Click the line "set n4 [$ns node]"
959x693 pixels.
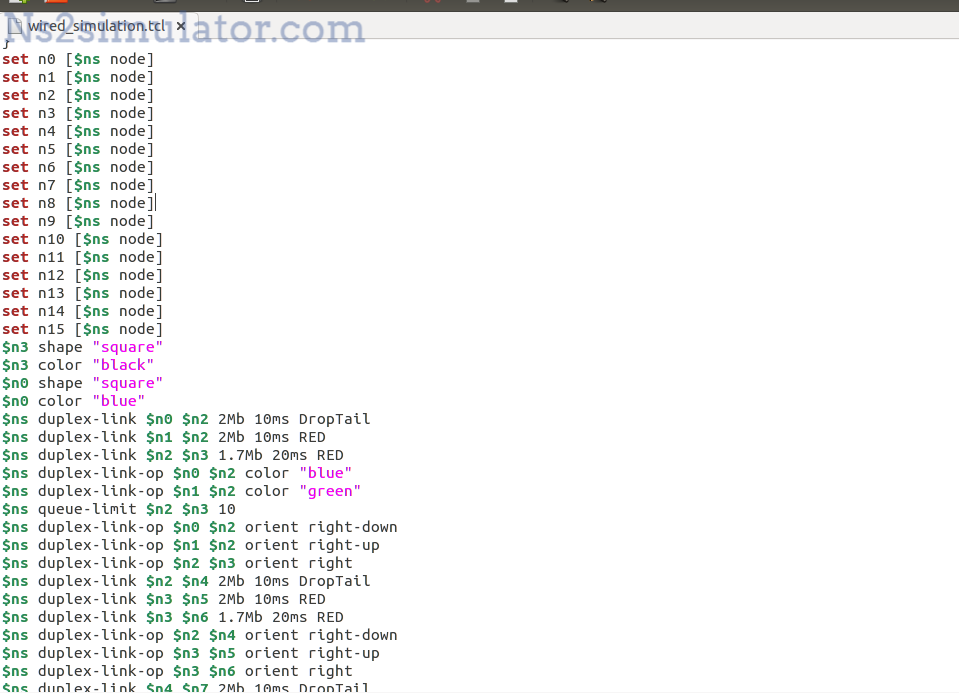[78, 132]
